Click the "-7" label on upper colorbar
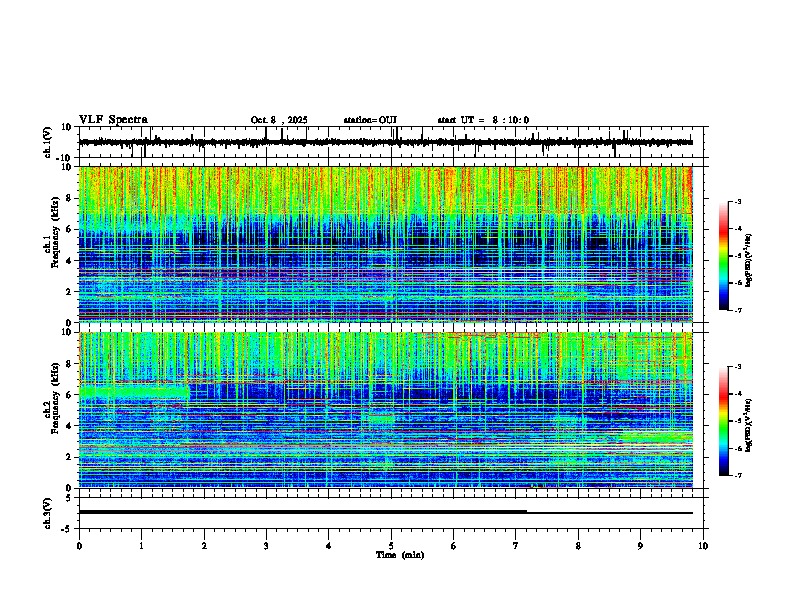The width and height of the screenshot is (792, 612). click(x=738, y=310)
